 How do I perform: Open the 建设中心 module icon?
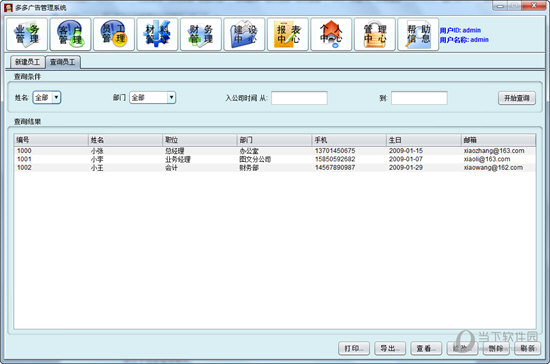point(244,34)
